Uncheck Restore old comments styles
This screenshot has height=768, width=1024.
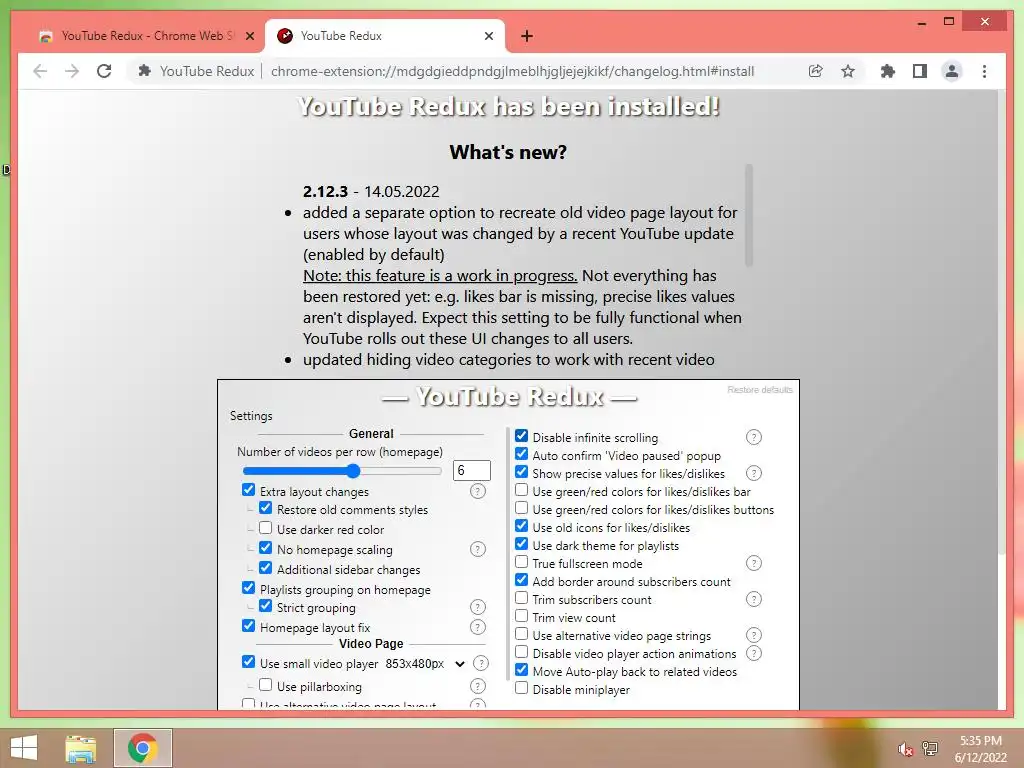pos(265,508)
